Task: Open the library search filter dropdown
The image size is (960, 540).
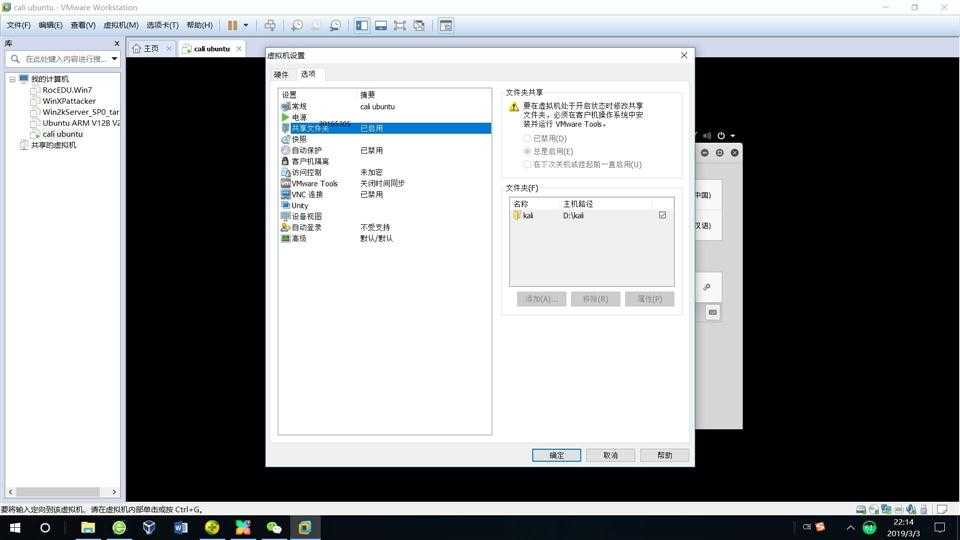Action: (114, 59)
